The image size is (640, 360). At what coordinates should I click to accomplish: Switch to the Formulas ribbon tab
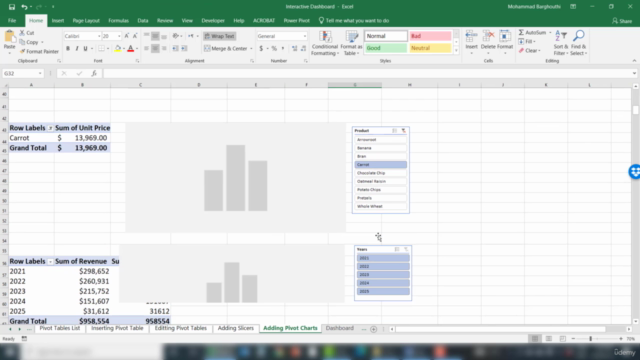coord(118,20)
